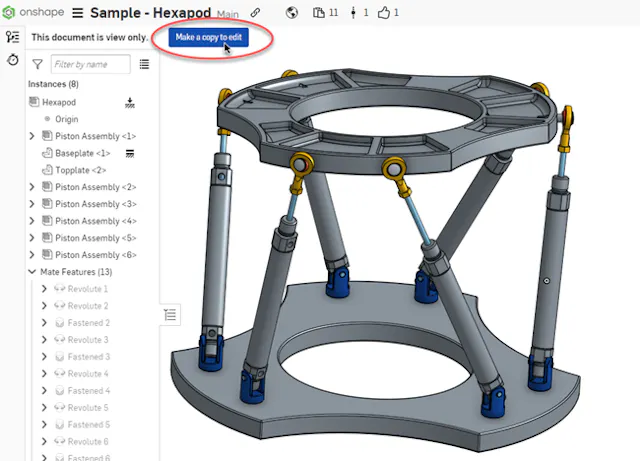Open versions graph icon showing 1

(359, 13)
